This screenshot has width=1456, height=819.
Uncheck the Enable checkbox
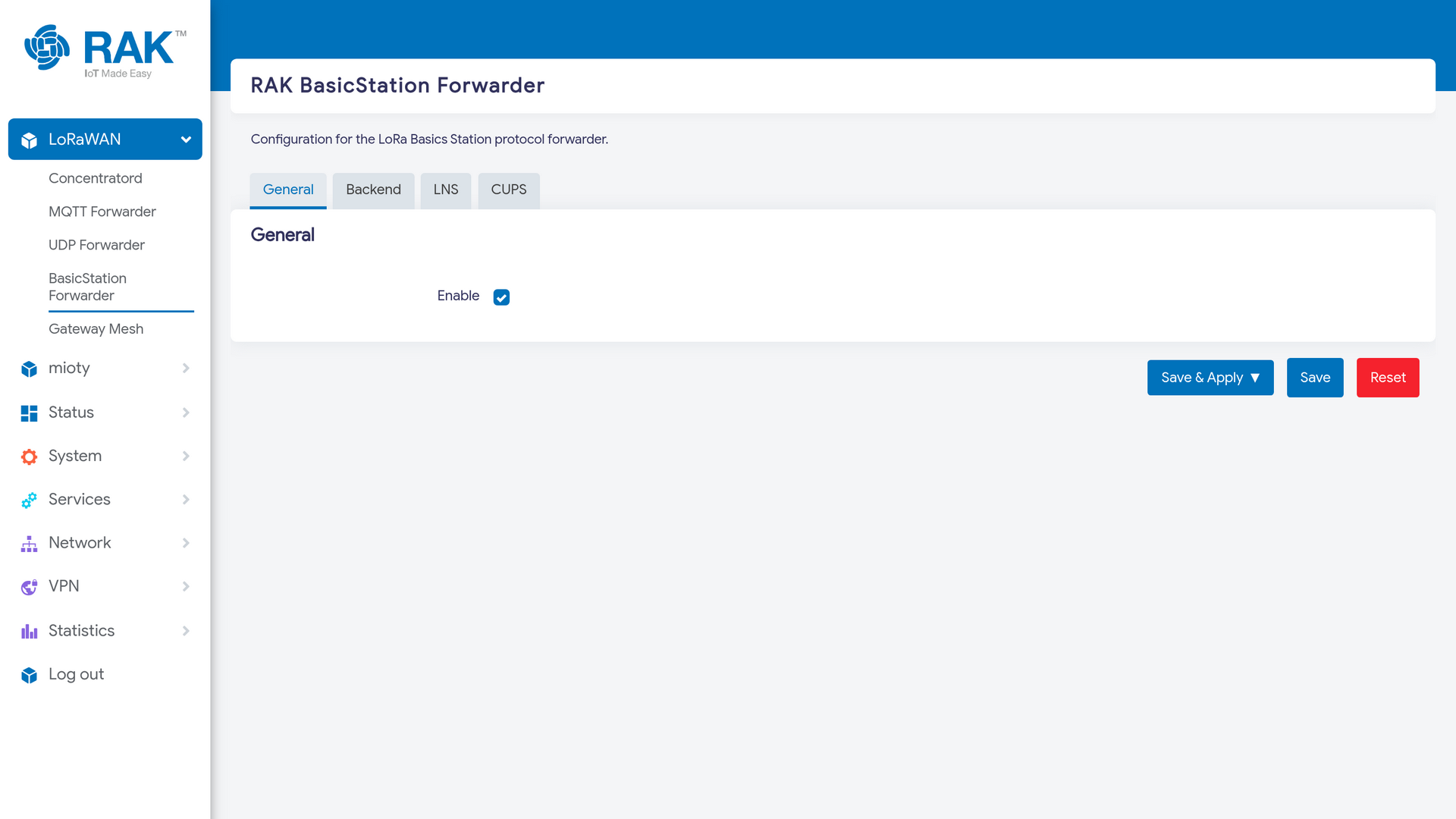[x=501, y=297]
